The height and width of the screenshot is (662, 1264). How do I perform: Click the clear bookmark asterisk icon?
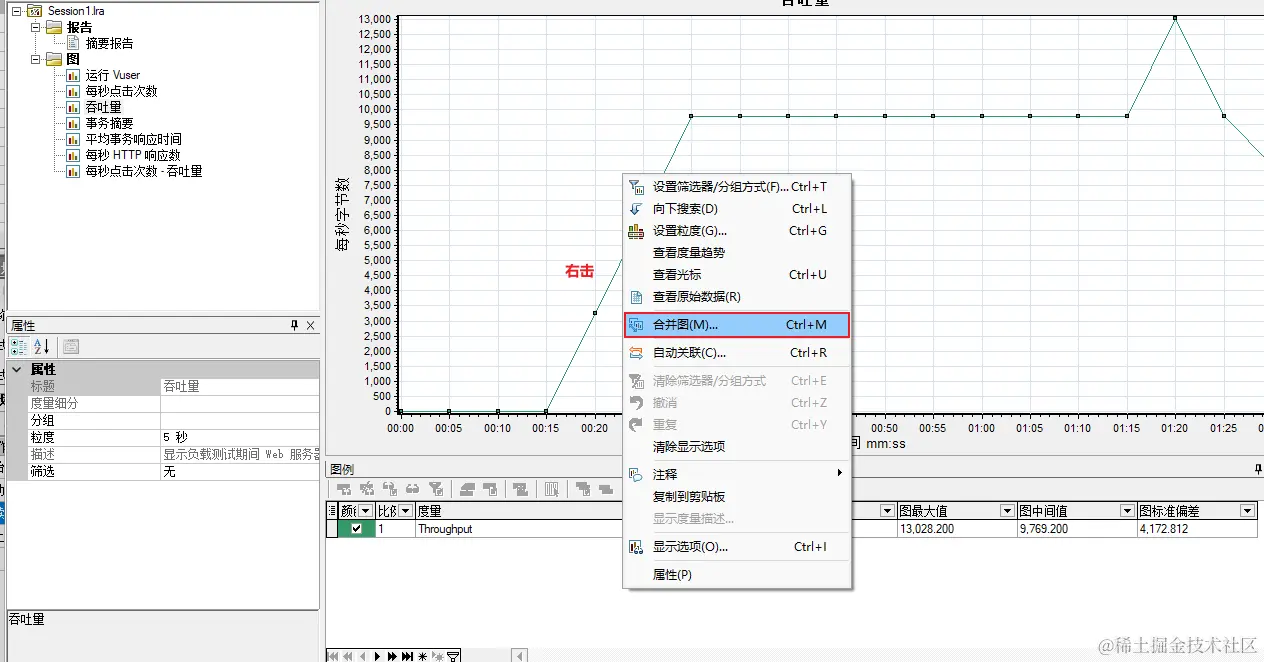(438, 657)
